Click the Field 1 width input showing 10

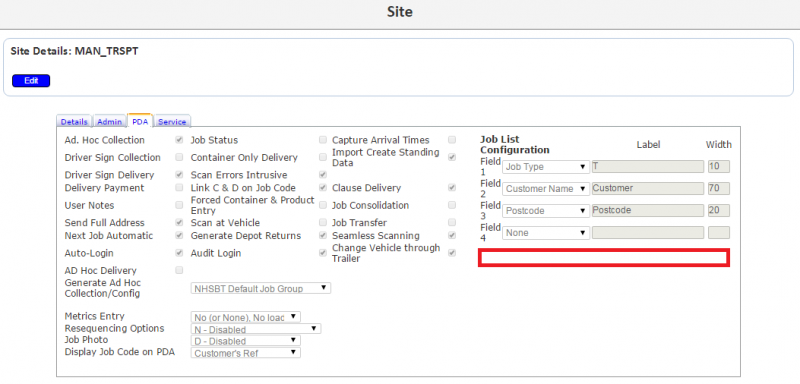pyautogui.click(x=718, y=167)
